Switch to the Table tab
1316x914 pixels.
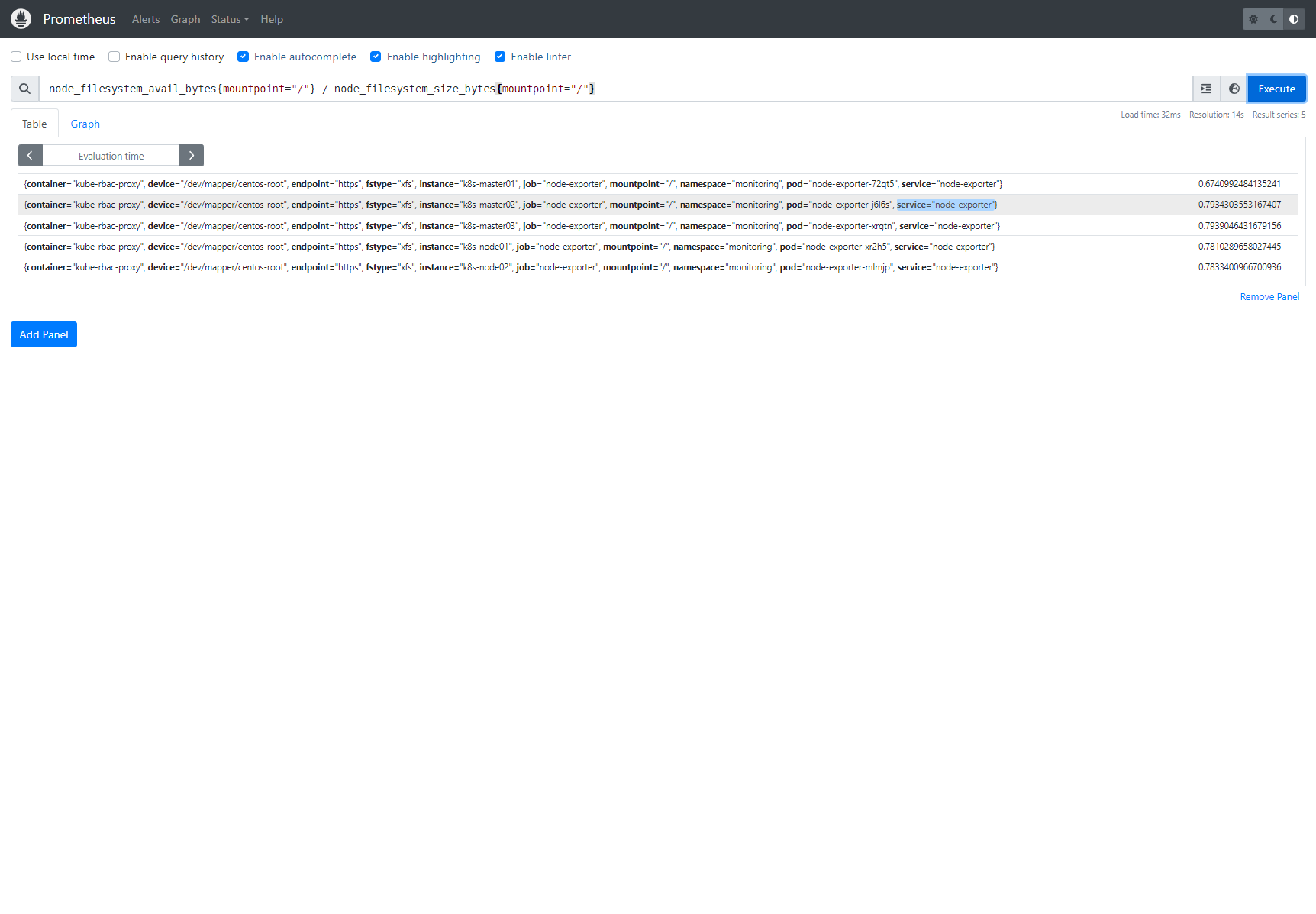tap(34, 124)
